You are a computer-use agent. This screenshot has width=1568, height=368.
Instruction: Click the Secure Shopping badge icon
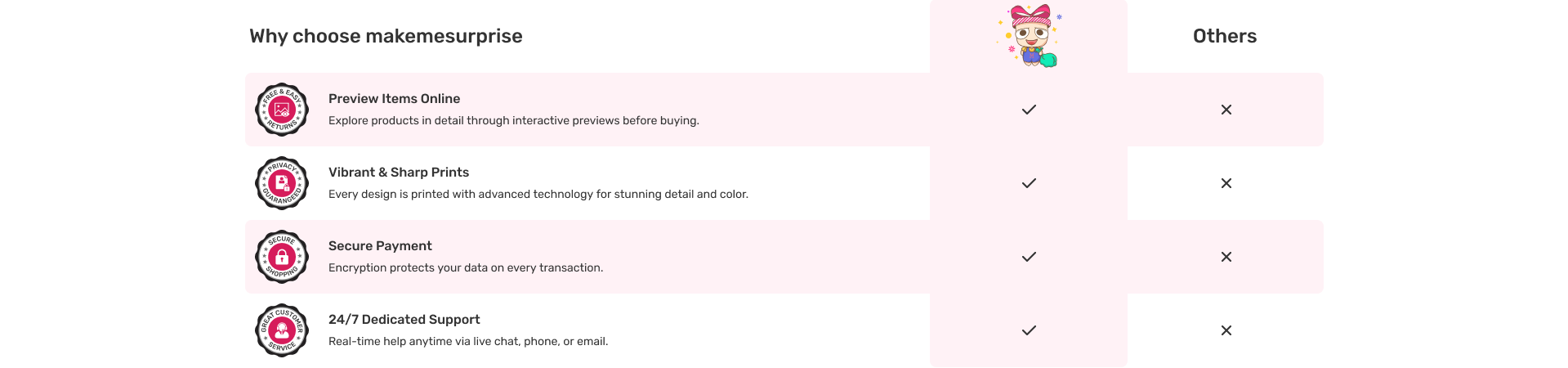(282, 257)
